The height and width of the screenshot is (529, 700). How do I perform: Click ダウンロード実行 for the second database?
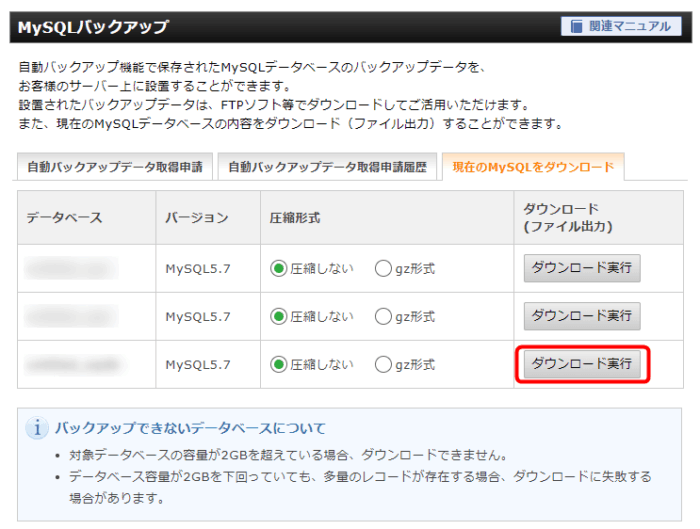tap(582, 316)
